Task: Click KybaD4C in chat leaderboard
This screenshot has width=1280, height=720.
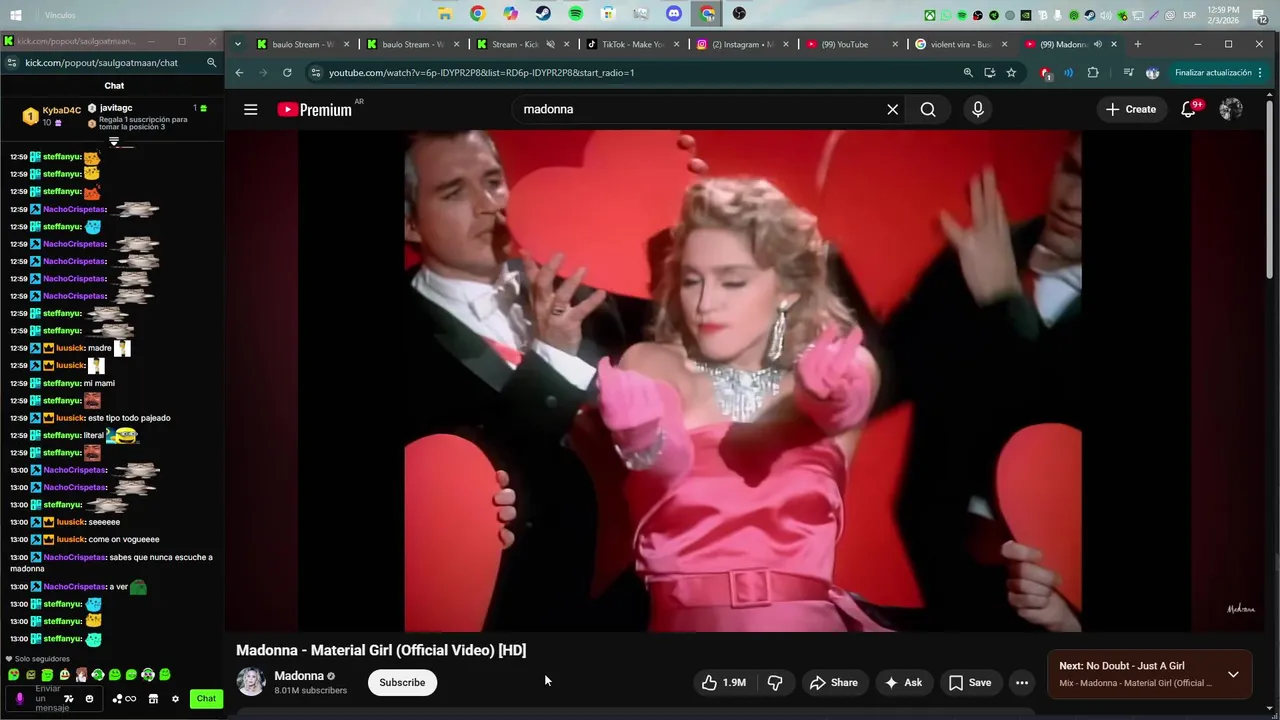Action: click(62, 110)
